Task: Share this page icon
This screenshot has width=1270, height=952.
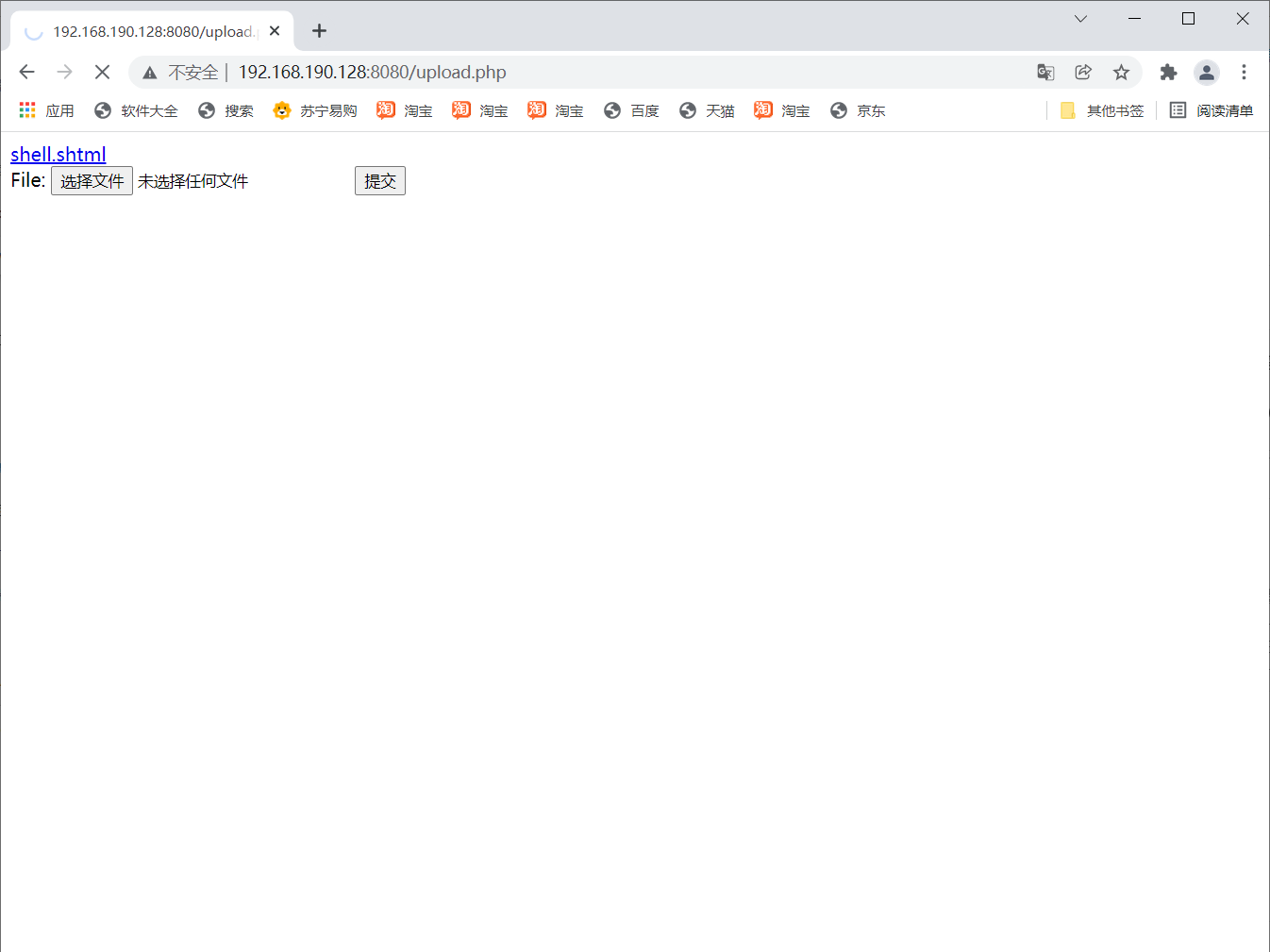Action: (x=1083, y=72)
